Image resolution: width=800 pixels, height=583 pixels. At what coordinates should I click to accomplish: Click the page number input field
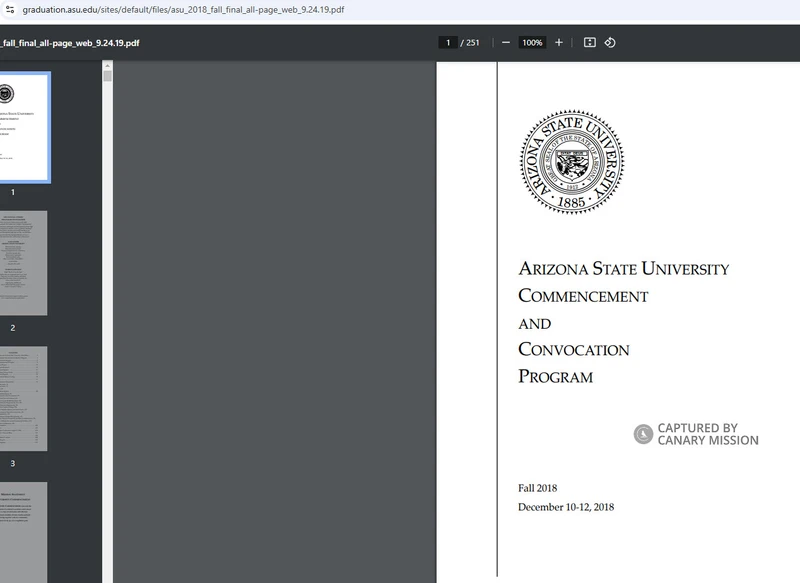448,43
